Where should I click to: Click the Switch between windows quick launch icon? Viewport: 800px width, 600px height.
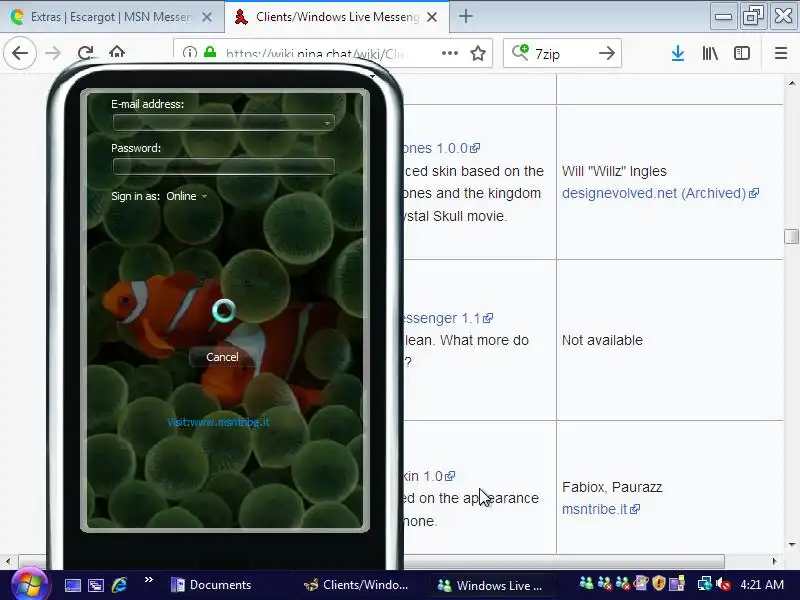click(x=96, y=585)
